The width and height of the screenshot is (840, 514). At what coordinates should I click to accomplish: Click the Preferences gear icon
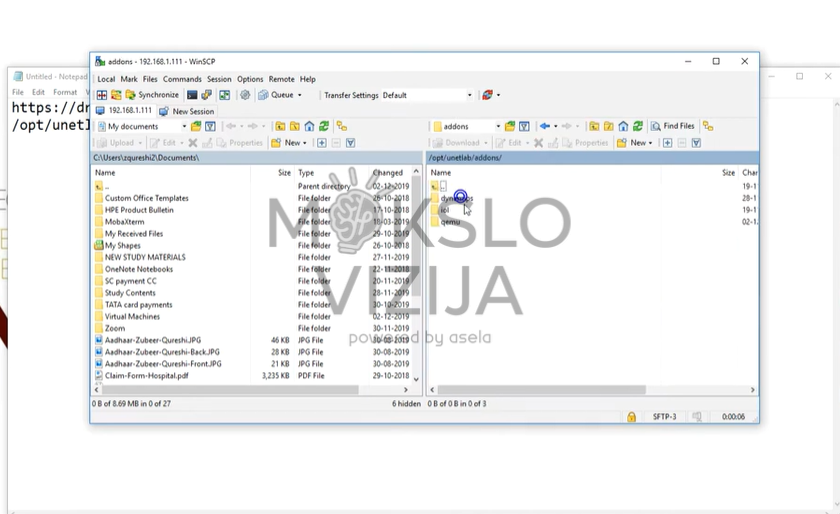coord(245,95)
